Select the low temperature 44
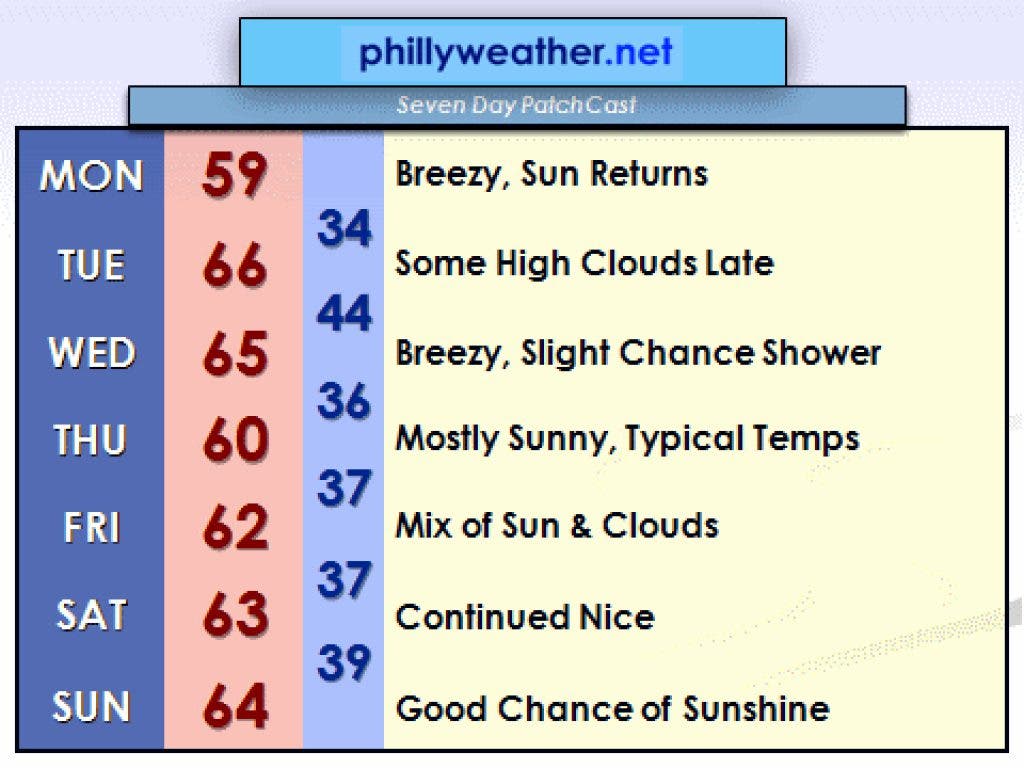The height and width of the screenshot is (768, 1024). [344, 315]
